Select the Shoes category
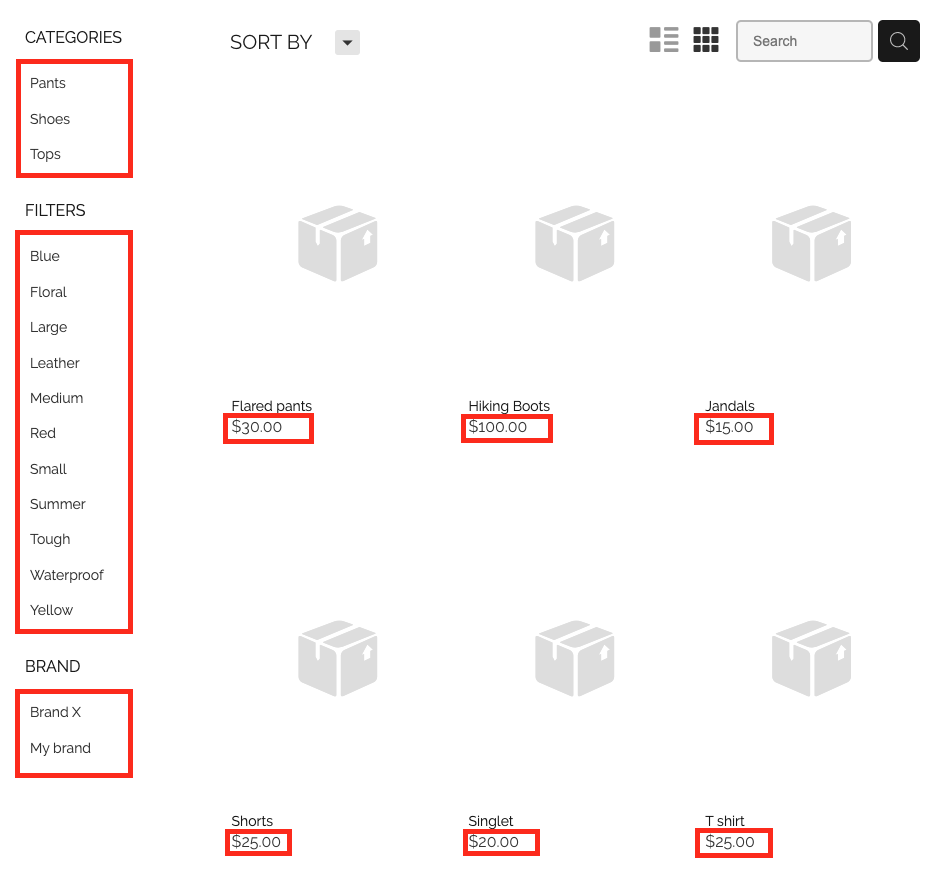The image size is (939, 875). 50,119
